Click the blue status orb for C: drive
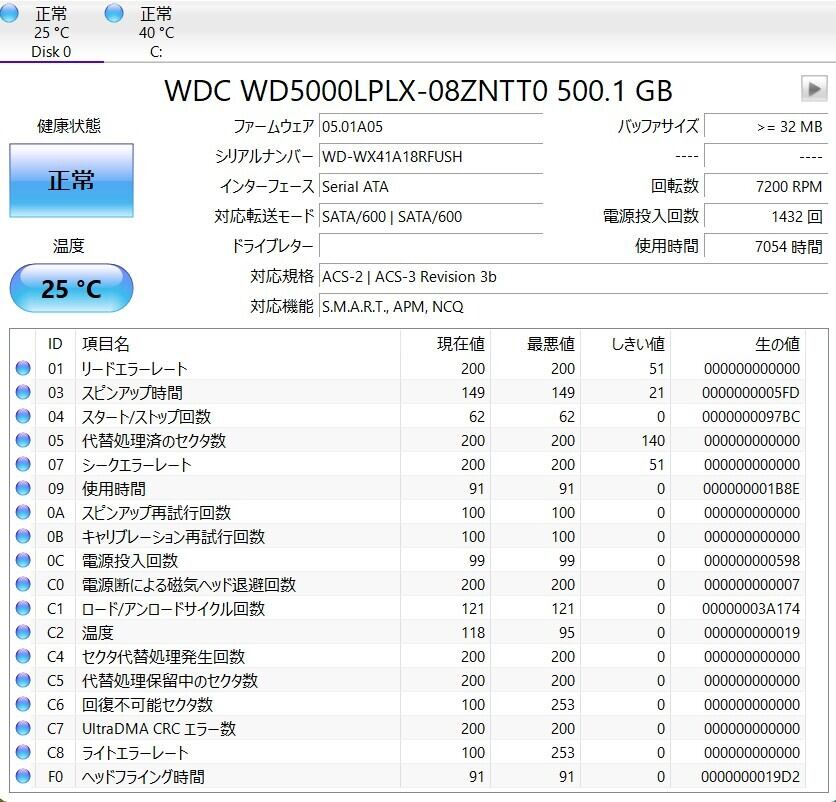 click(114, 14)
